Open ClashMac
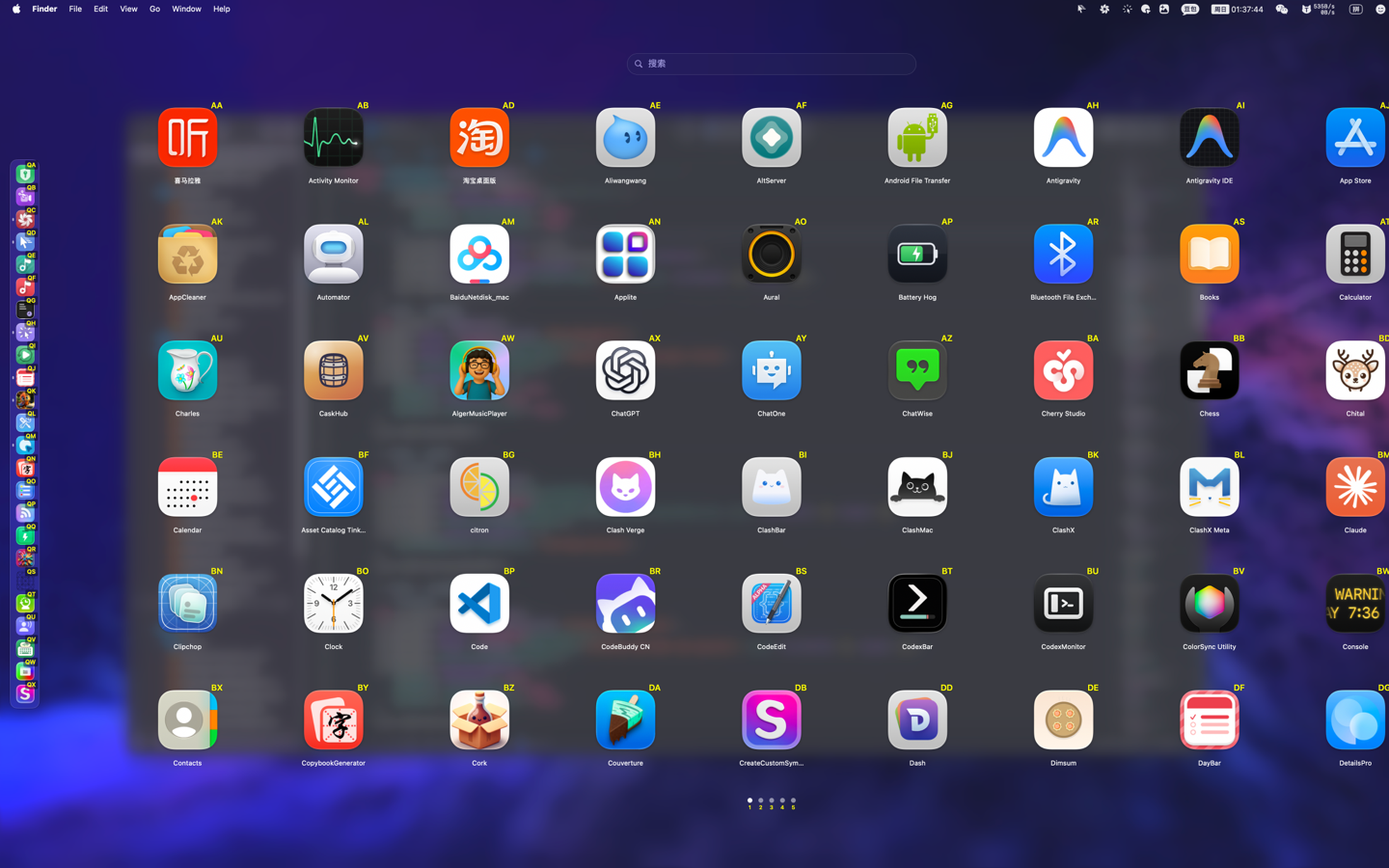Screen dimensions: 1389x868 pyautogui.click(x=917, y=487)
